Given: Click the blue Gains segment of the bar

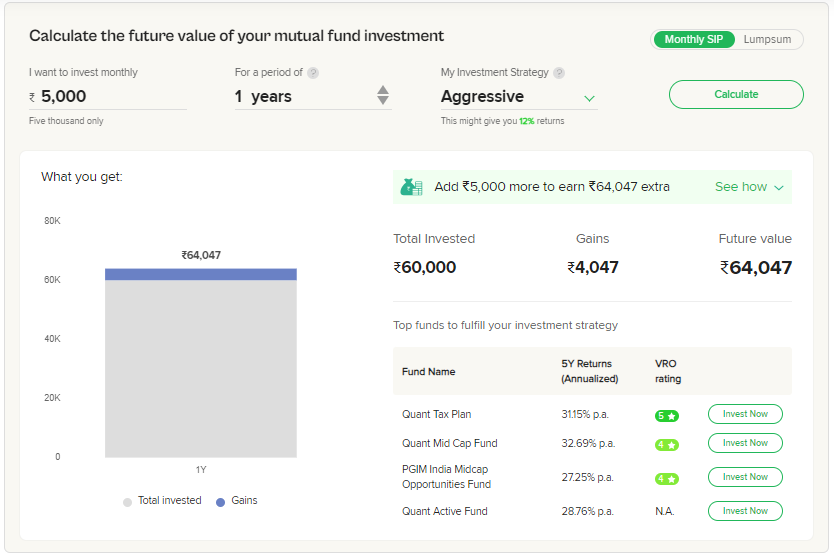Looking at the screenshot, I should 201,274.
